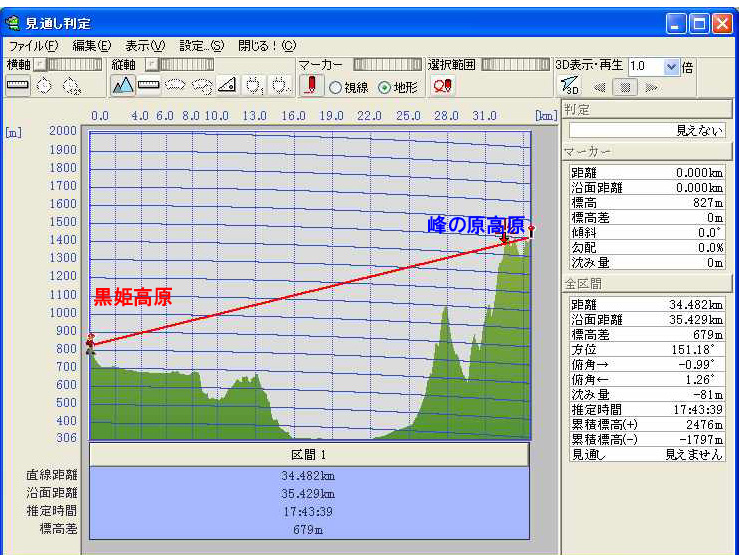This screenshot has height=555, width=740.
Task: Click the second dotted apple-shaped icon
Action: [281, 86]
